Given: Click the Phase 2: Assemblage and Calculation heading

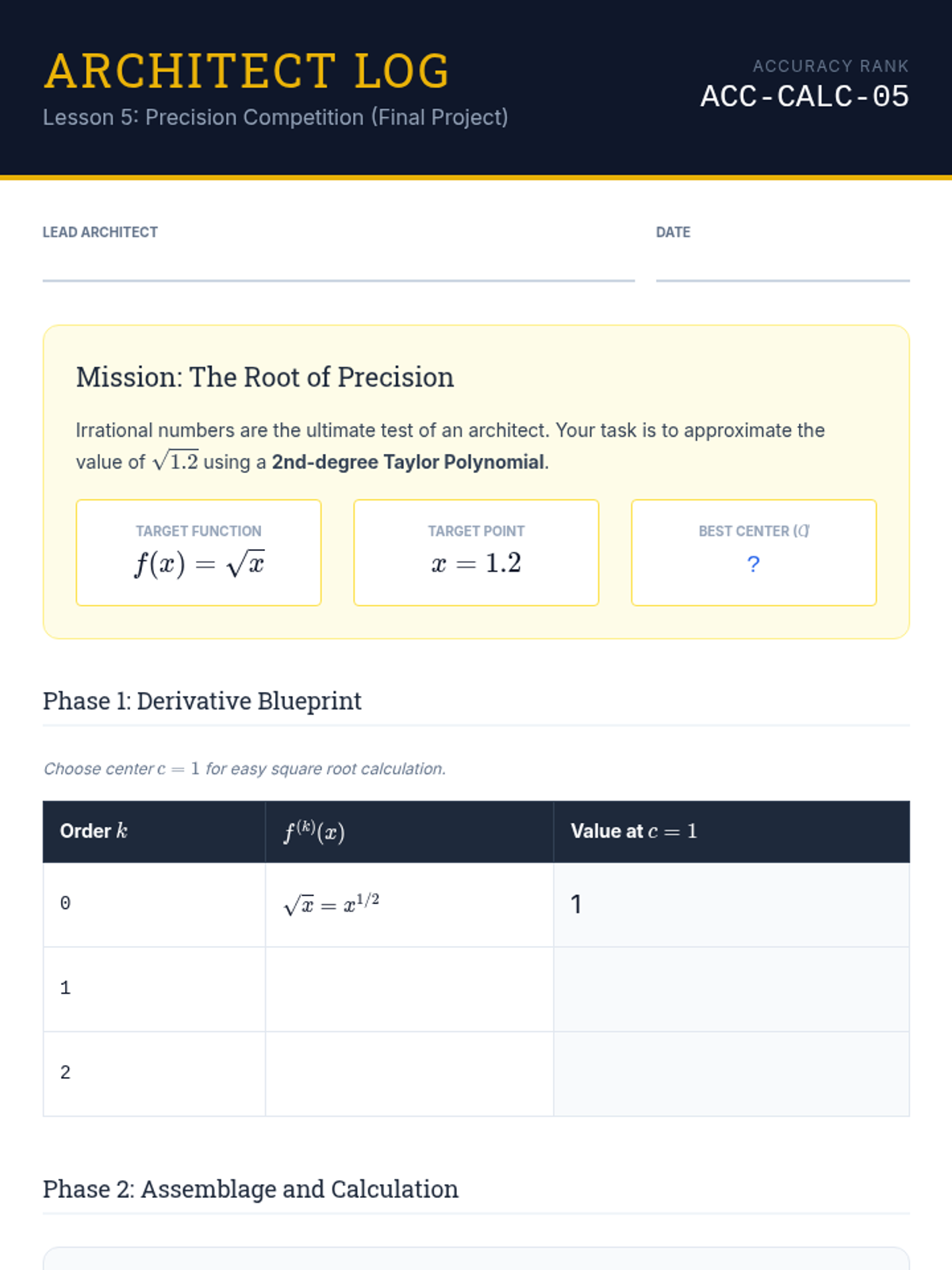Looking at the screenshot, I should click(x=251, y=1189).
